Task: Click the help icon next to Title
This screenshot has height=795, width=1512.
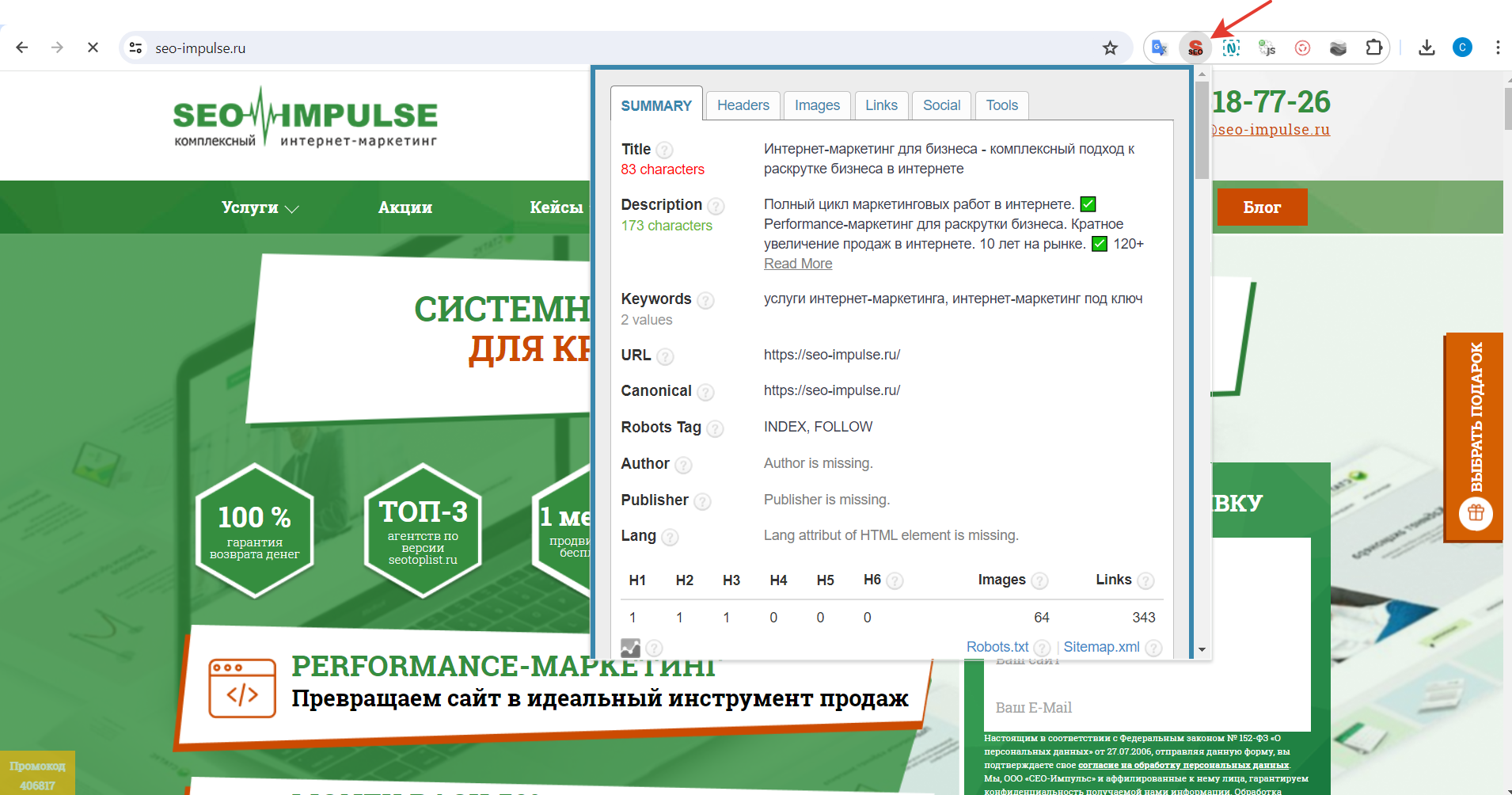Action: [665, 150]
